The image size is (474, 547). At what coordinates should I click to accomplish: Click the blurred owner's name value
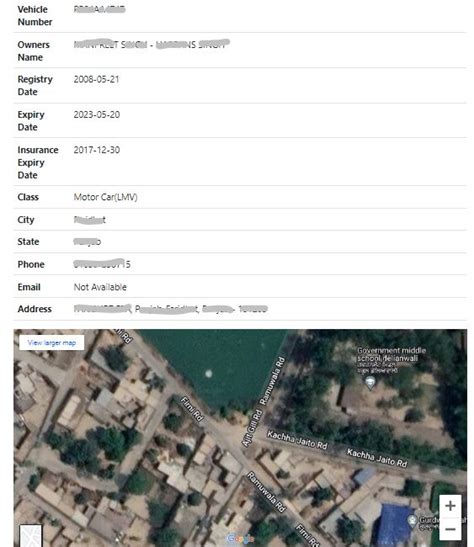(x=152, y=44)
